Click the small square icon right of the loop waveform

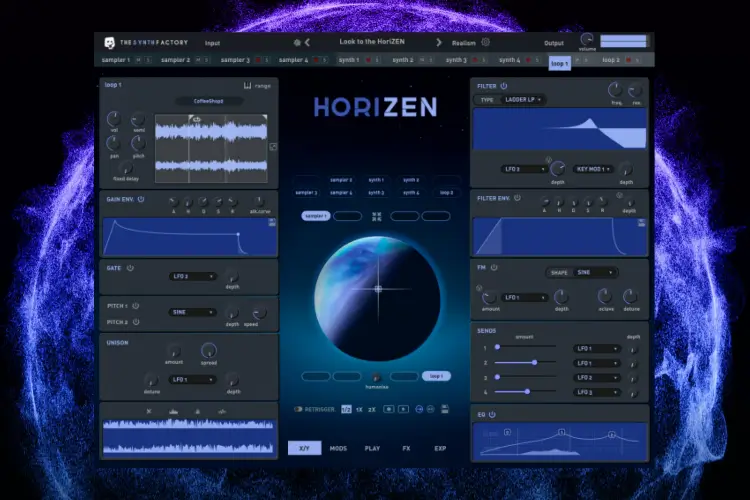coord(273,147)
